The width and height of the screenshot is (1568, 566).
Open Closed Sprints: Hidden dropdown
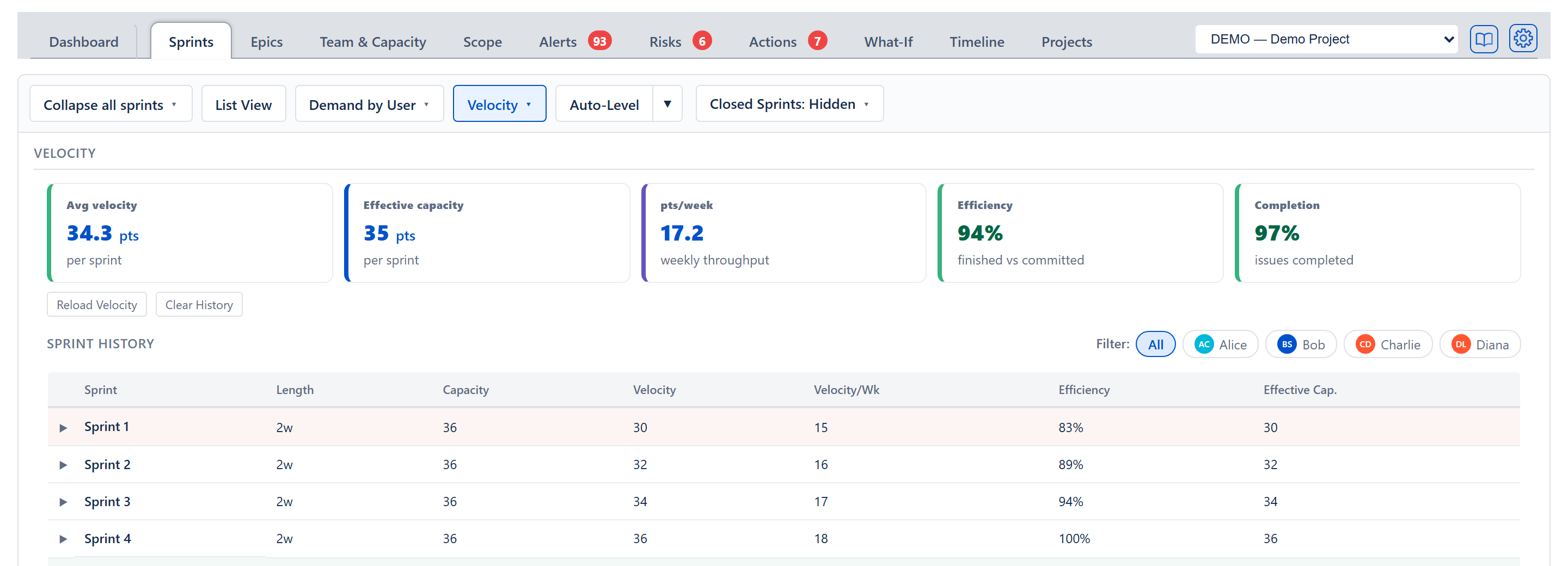click(x=789, y=104)
